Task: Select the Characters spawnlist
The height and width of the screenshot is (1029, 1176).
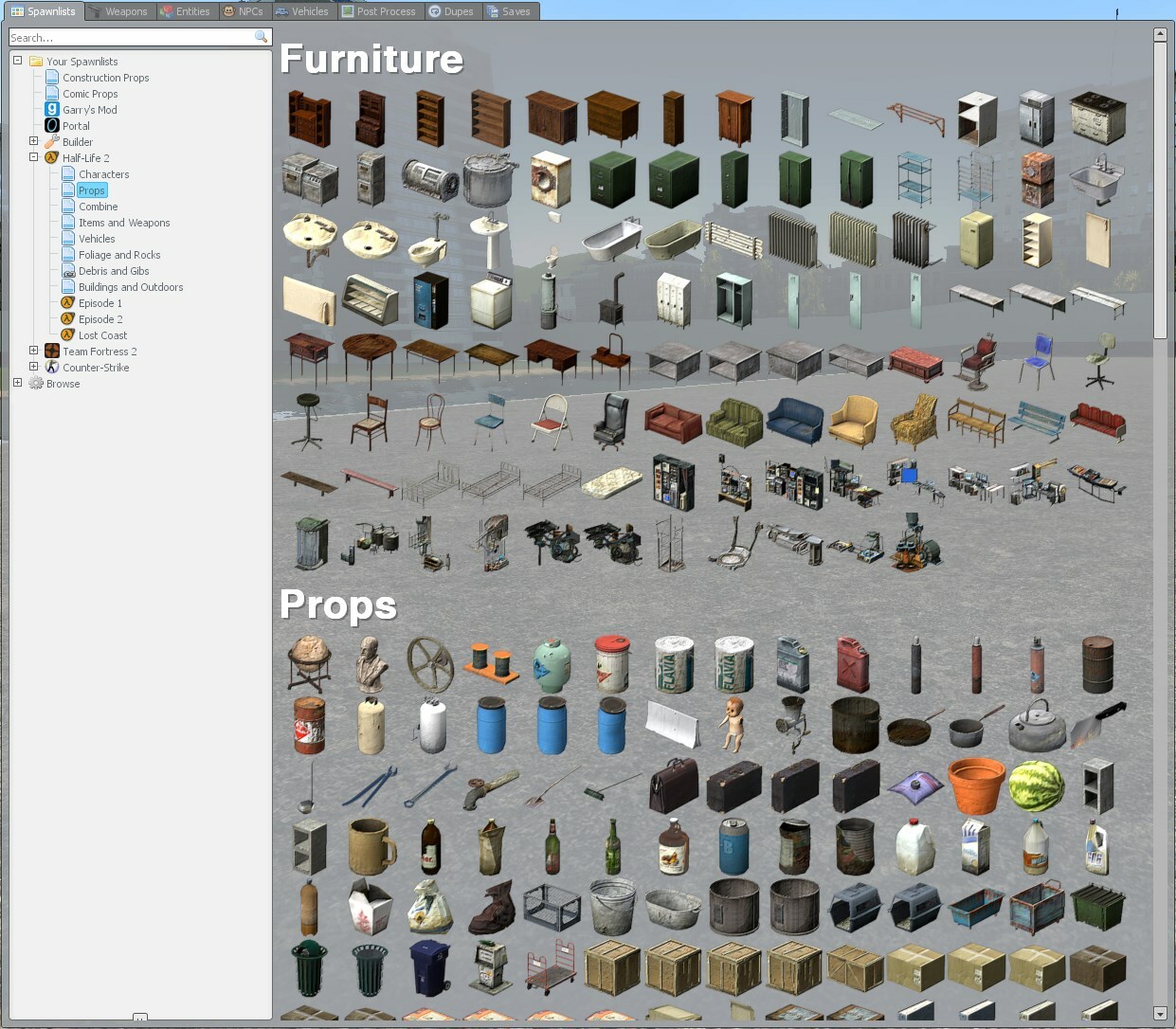Action: coord(103,174)
